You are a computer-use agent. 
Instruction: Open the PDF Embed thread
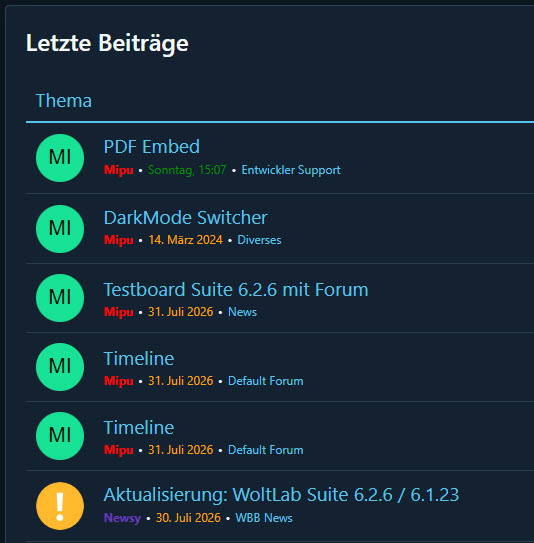click(152, 146)
